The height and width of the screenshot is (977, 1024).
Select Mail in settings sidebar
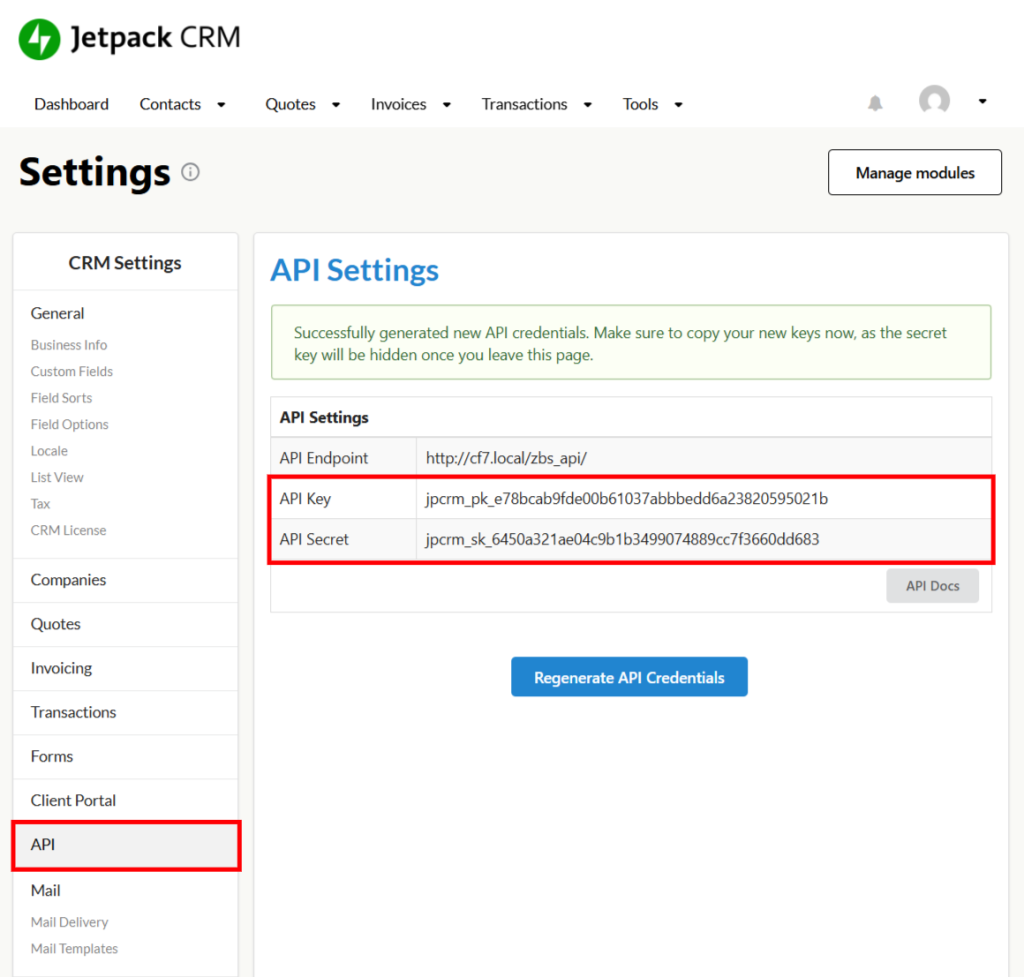click(x=45, y=891)
